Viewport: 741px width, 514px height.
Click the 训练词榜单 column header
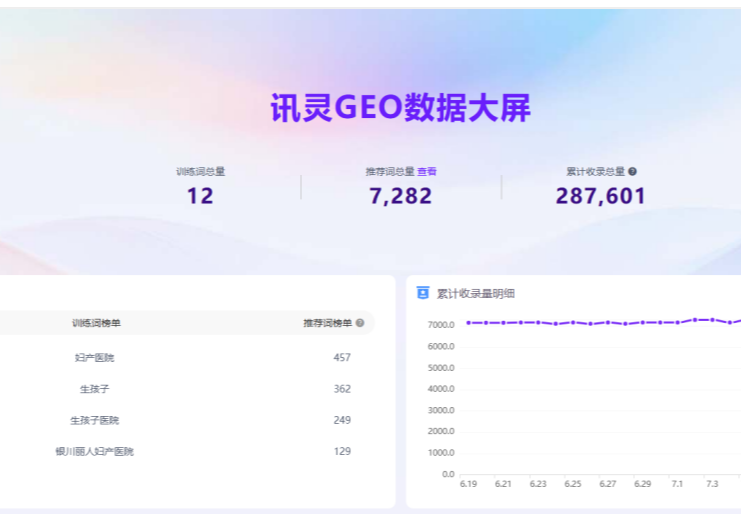click(x=96, y=323)
